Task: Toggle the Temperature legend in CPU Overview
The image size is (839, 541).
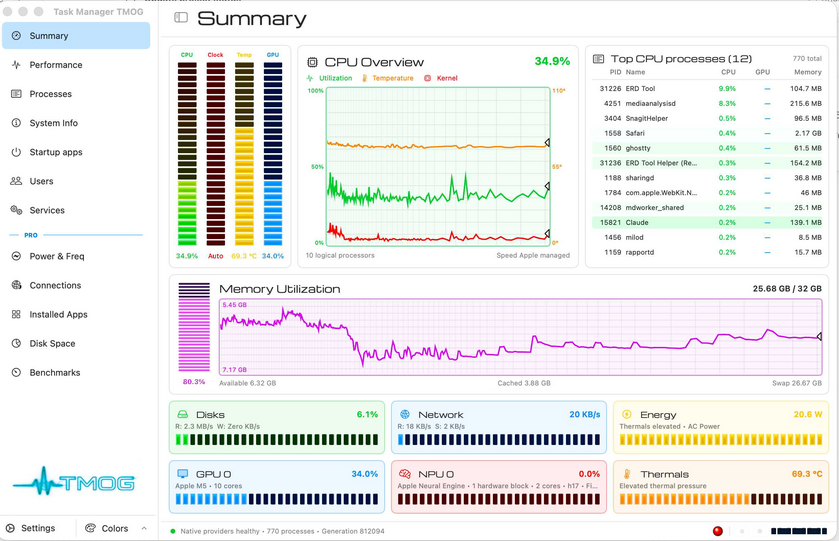Action: (387, 78)
